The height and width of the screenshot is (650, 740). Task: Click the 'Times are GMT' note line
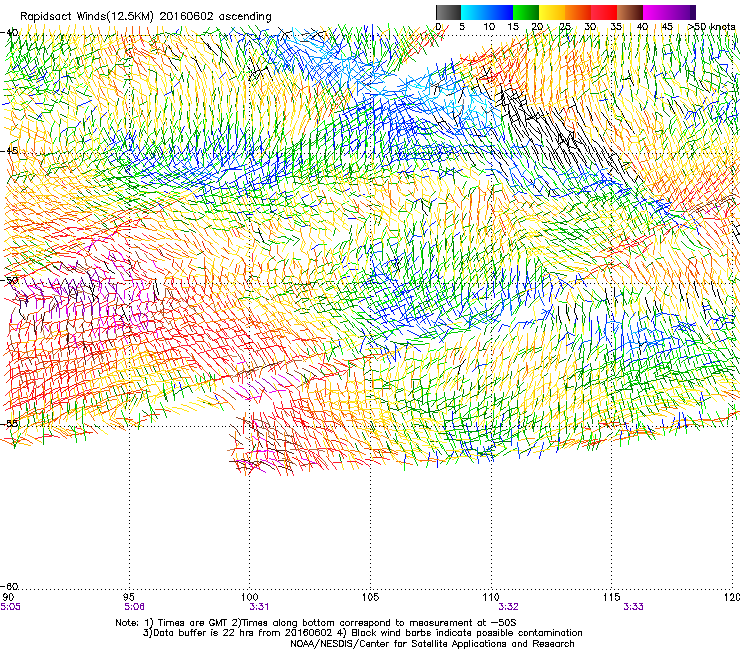coord(316,623)
